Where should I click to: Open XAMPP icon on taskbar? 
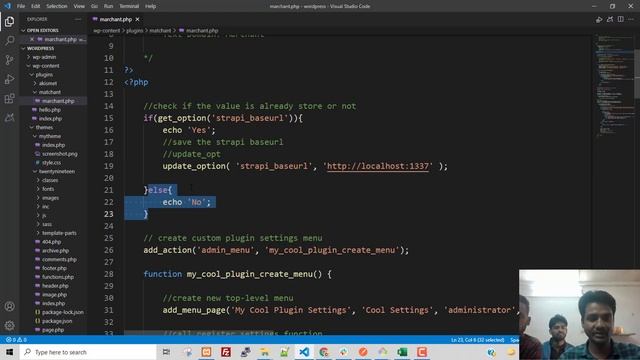tap(206, 352)
